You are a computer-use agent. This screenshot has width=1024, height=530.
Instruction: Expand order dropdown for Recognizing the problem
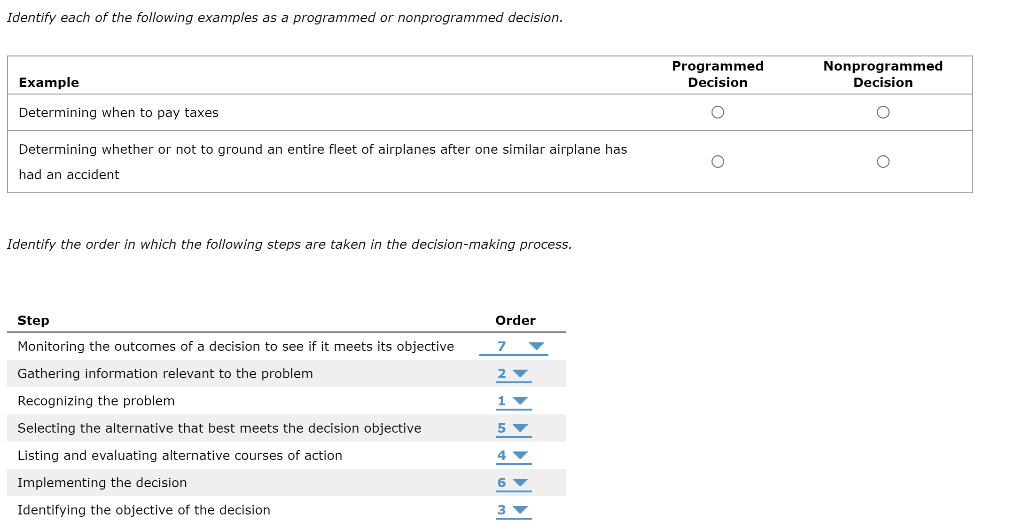click(513, 401)
